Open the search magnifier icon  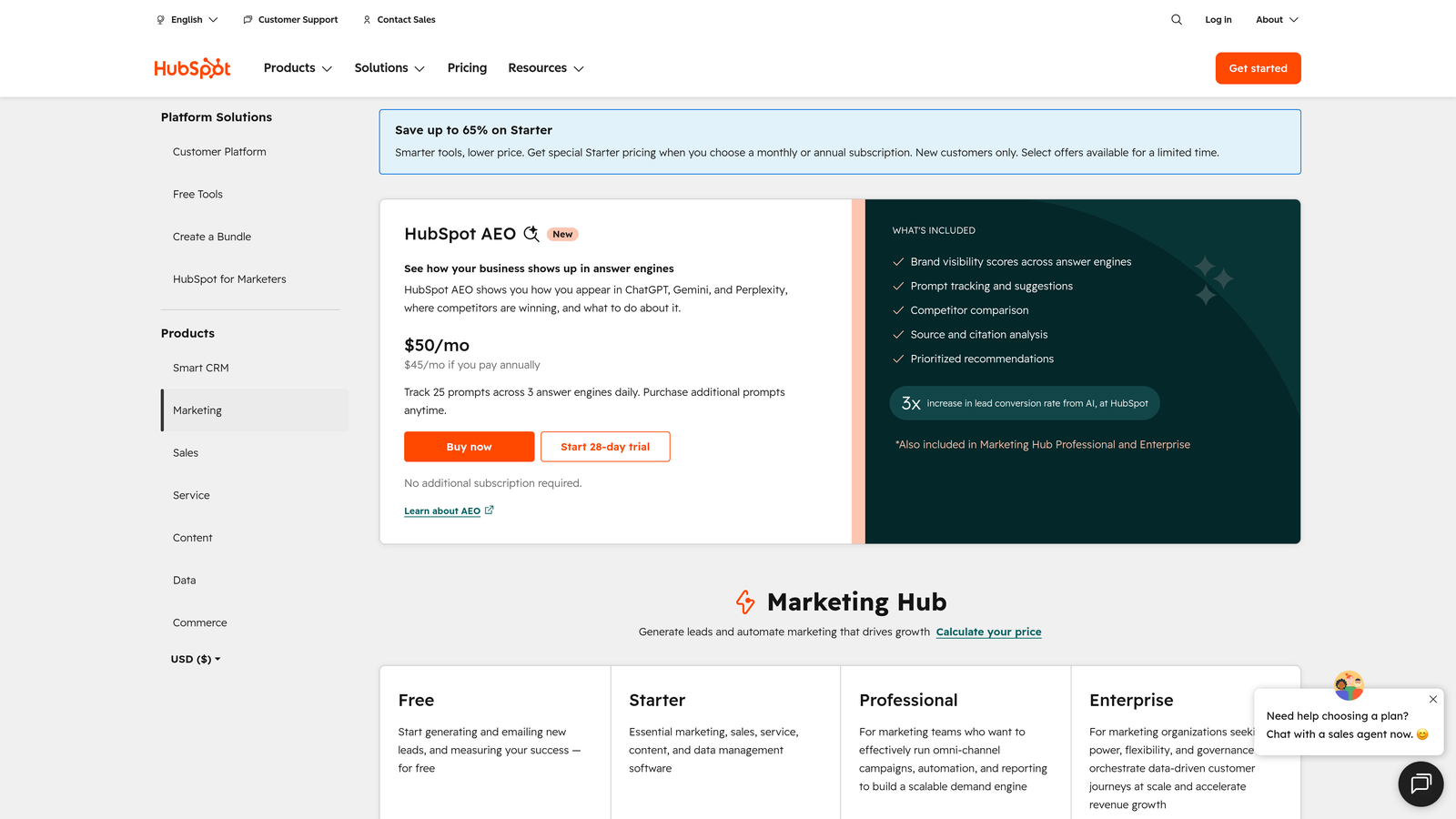point(1177,19)
